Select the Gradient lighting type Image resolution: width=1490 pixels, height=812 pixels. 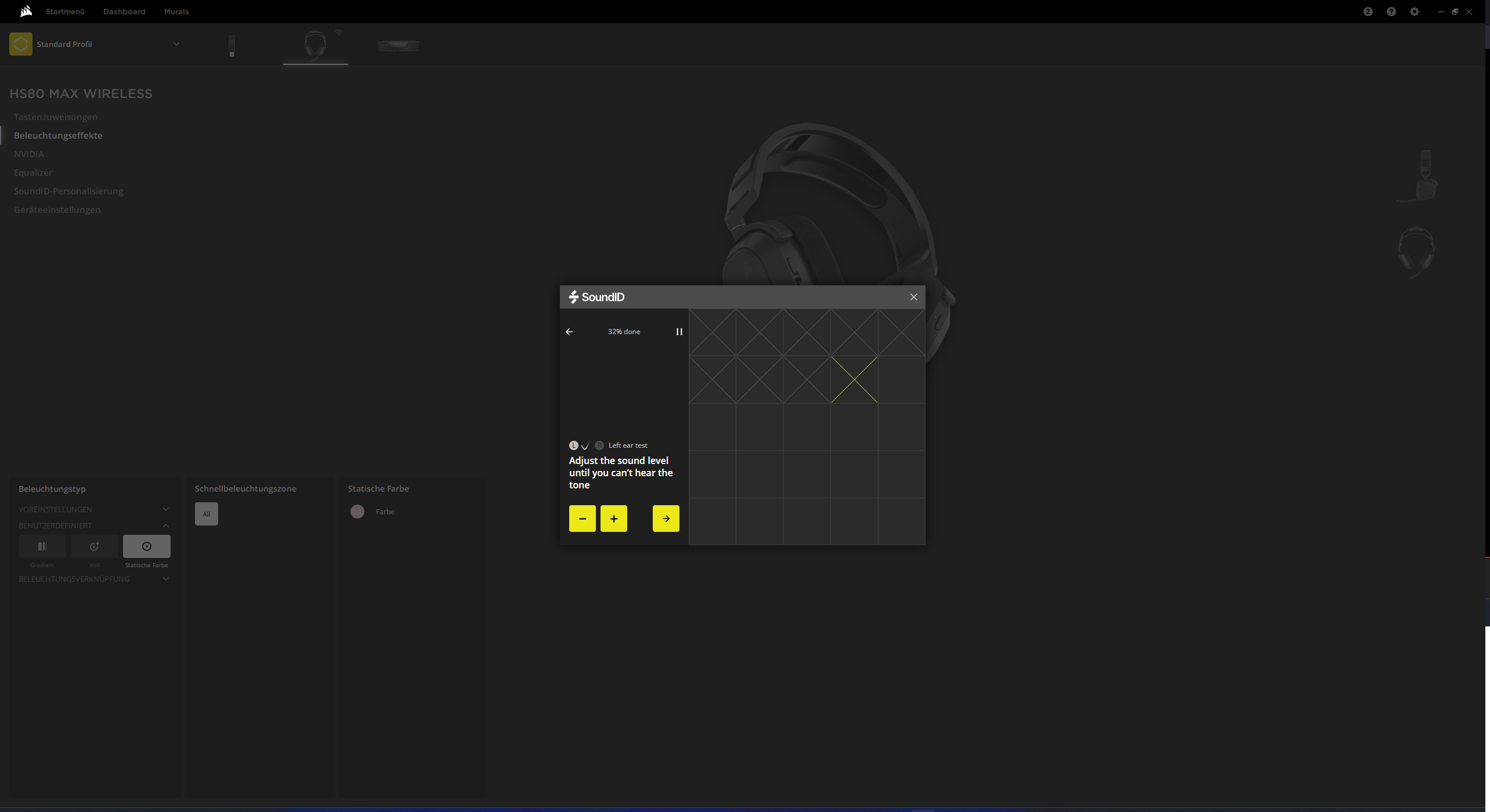[42, 546]
